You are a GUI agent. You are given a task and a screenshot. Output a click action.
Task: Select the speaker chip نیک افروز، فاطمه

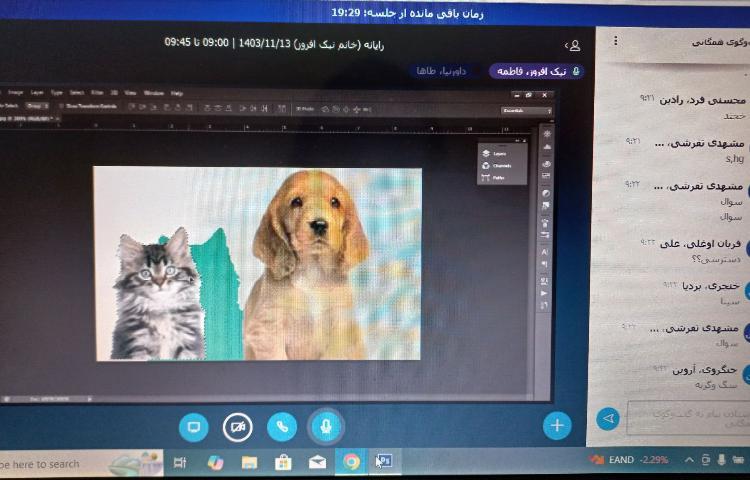[537, 71]
